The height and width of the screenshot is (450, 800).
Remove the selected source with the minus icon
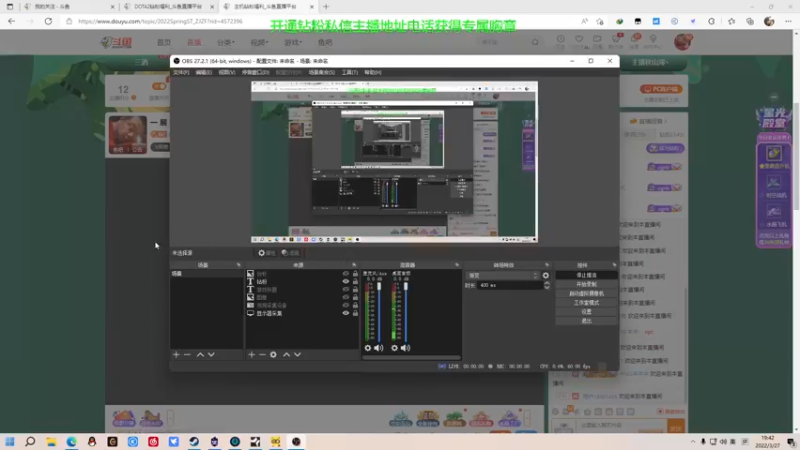[x=262, y=355]
